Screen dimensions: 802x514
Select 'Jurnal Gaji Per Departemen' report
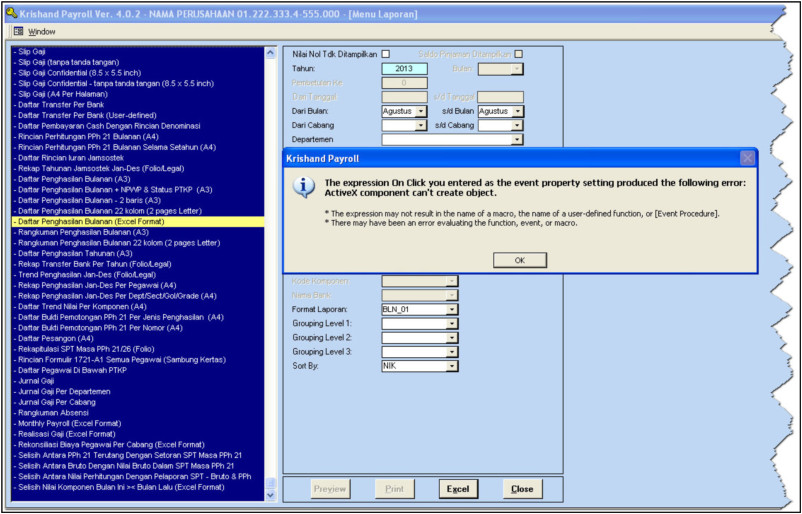point(138,392)
